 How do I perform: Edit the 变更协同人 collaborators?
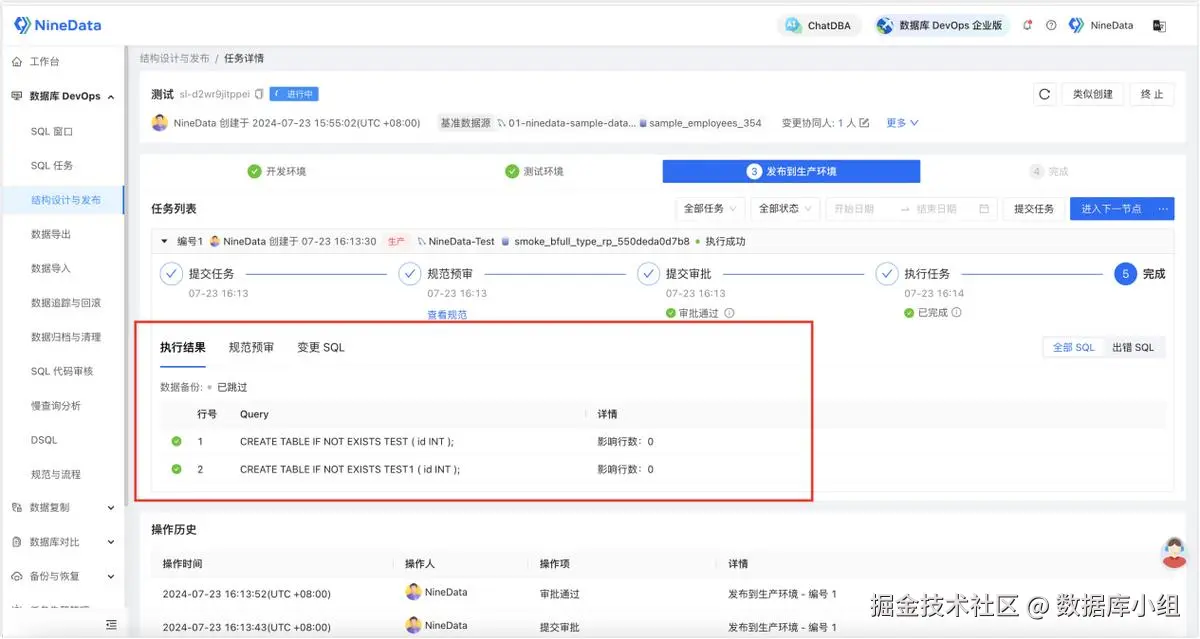[864, 123]
